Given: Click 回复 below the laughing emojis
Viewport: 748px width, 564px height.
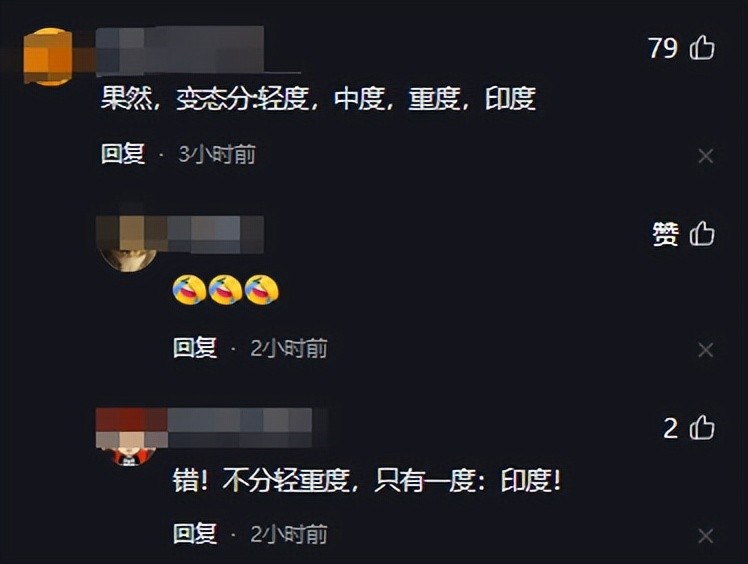Looking at the screenshot, I should pos(195,348).
